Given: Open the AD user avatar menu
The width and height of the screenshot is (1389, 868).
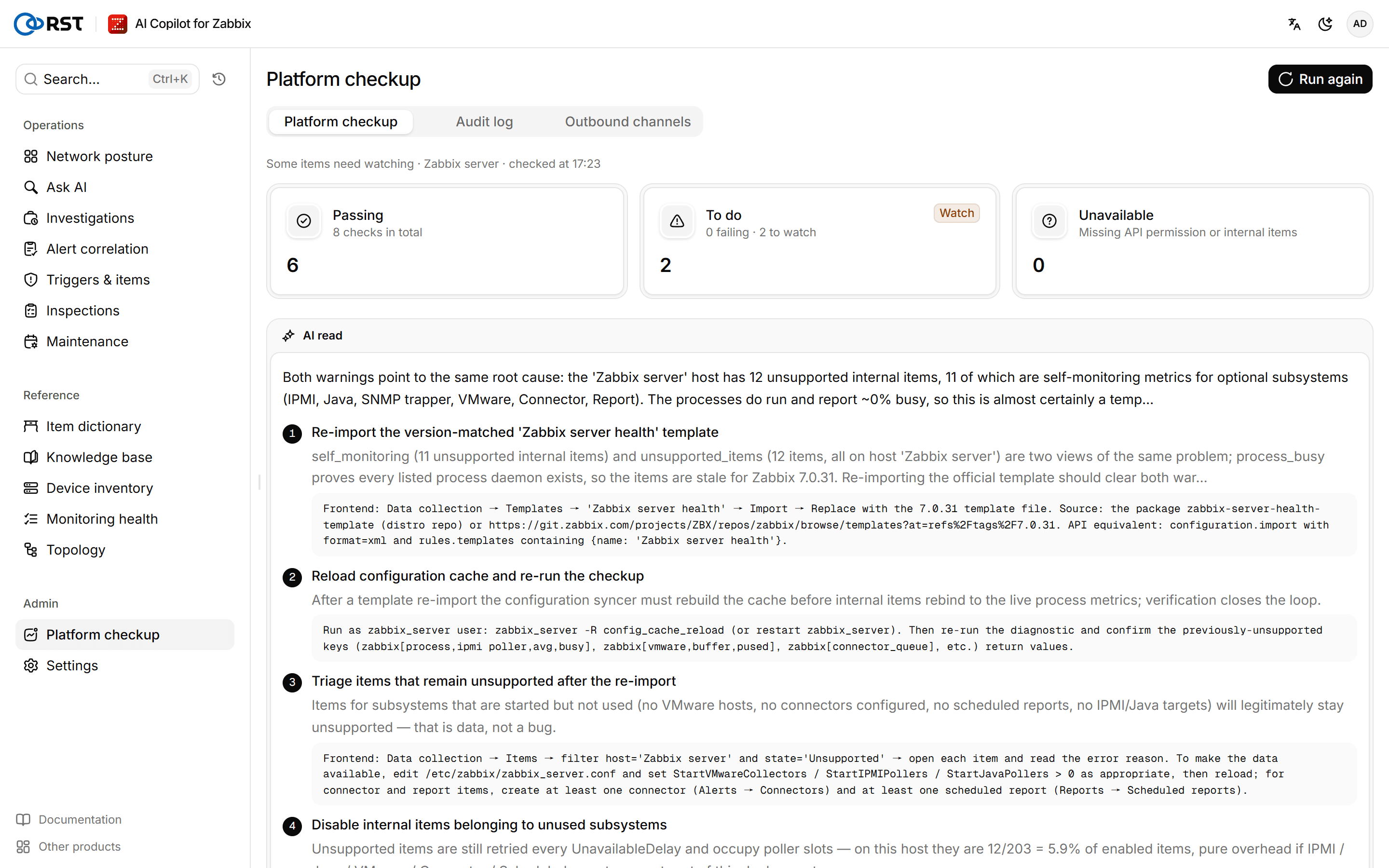Looking at the screenshot, I should coord(1360,24).
